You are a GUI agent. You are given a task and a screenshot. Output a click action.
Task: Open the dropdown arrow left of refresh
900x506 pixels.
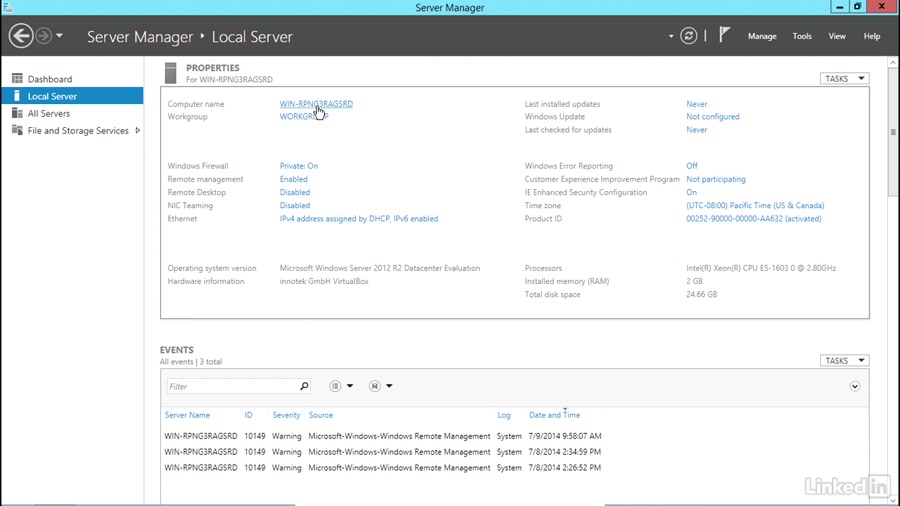click(670, 36)
